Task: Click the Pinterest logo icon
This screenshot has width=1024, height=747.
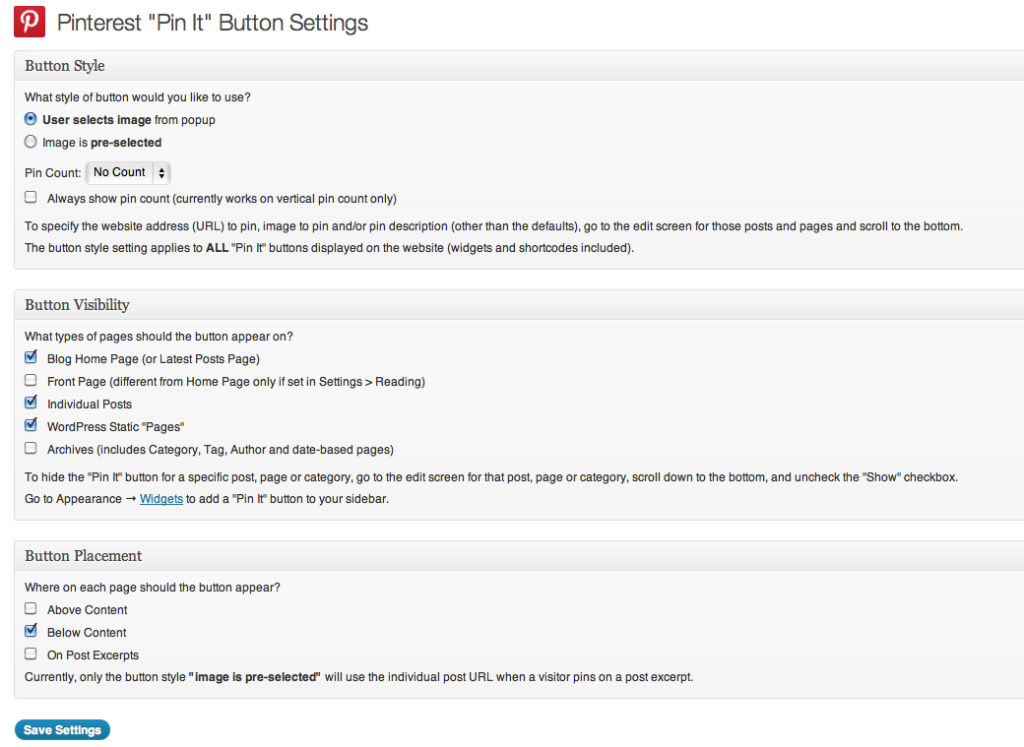Action: (x=29, y=22)
